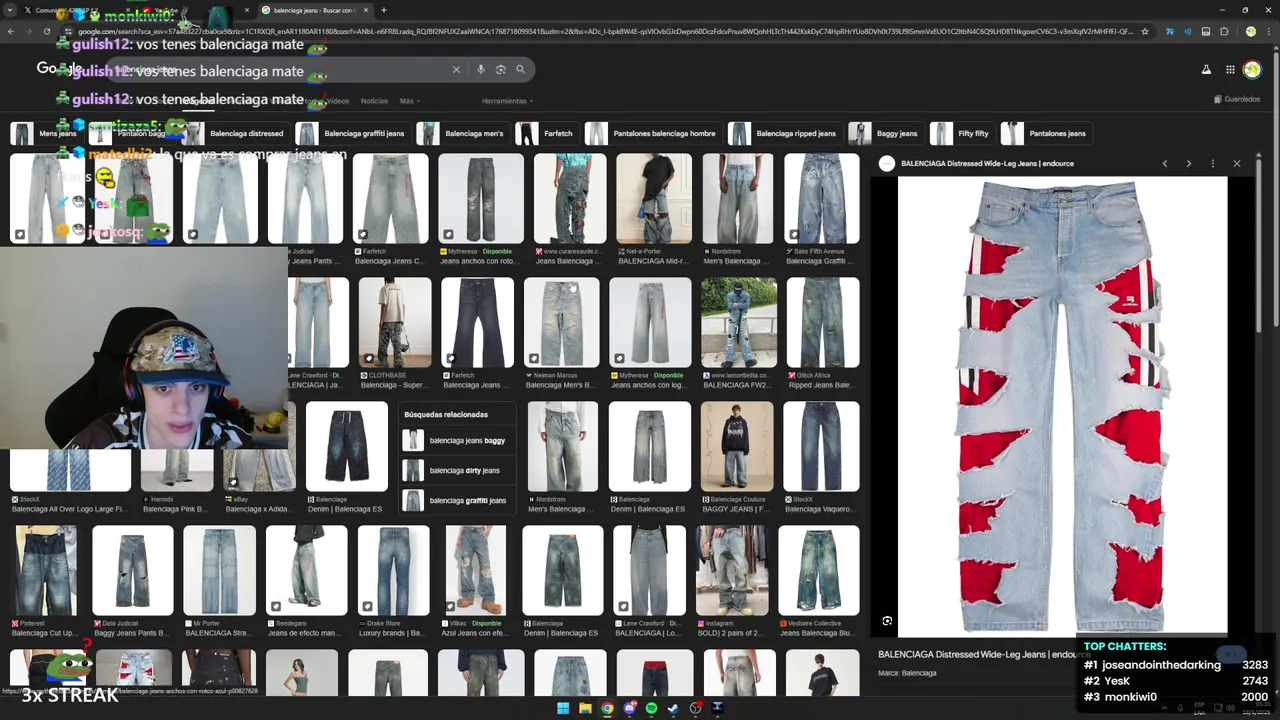Select the Pantalones jeans filter chip

1046,133
